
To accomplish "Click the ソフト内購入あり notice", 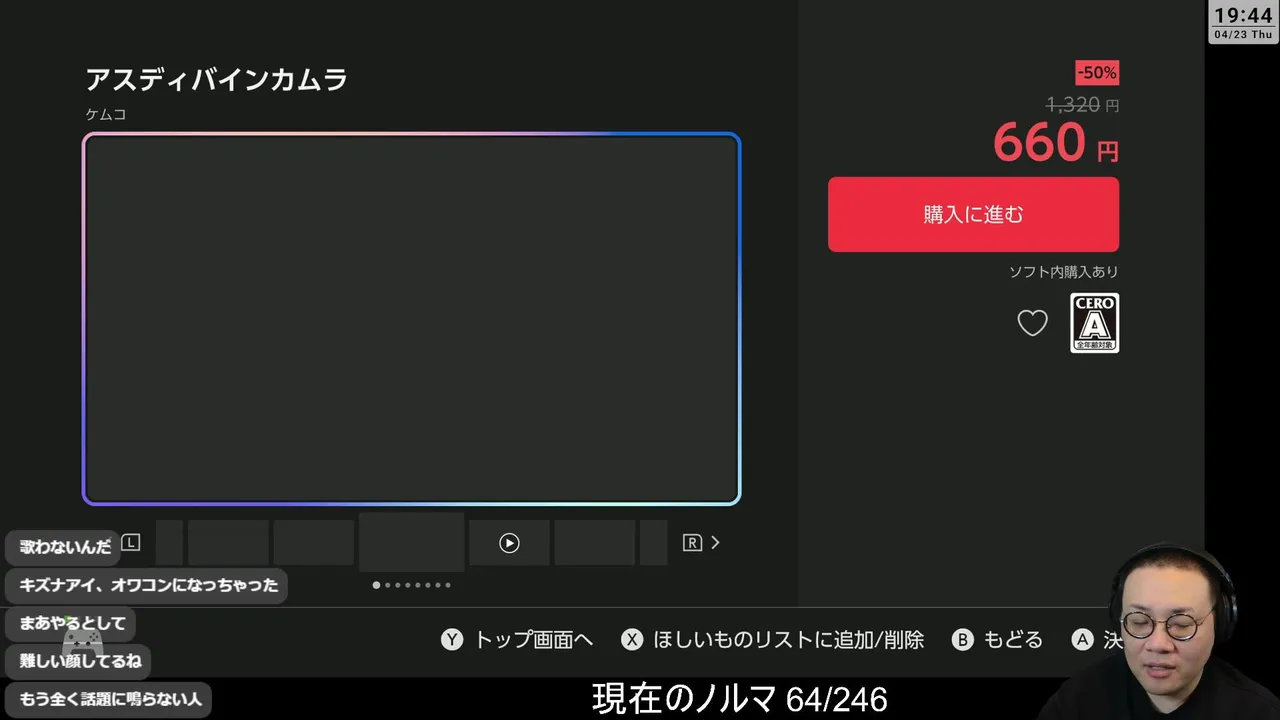I will tap(1063, 272).
